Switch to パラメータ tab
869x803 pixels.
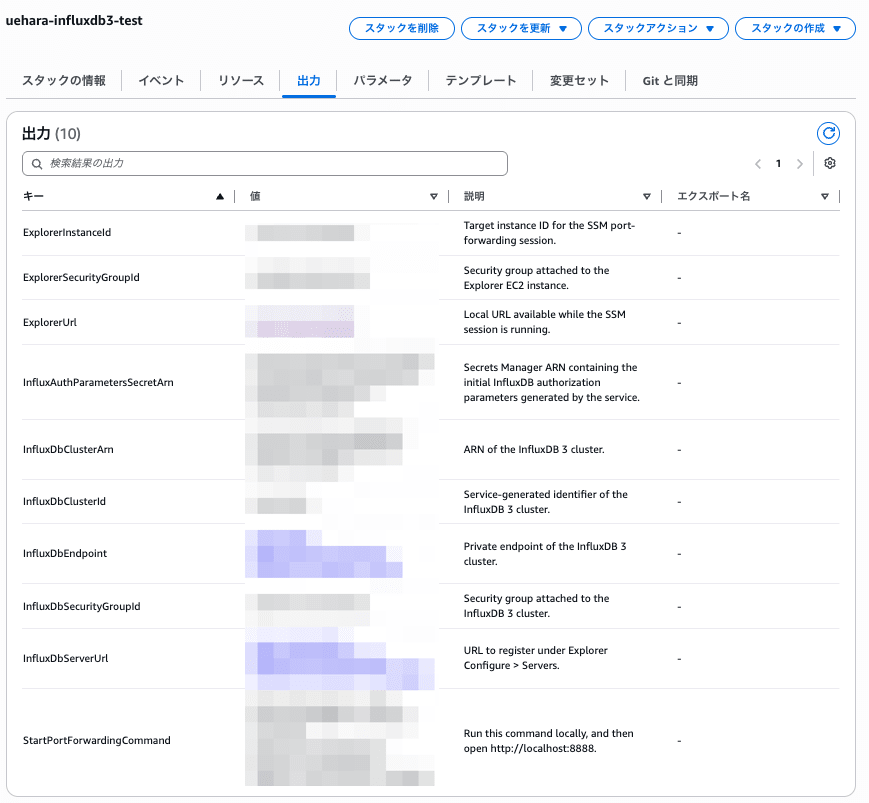coord(382,80)
